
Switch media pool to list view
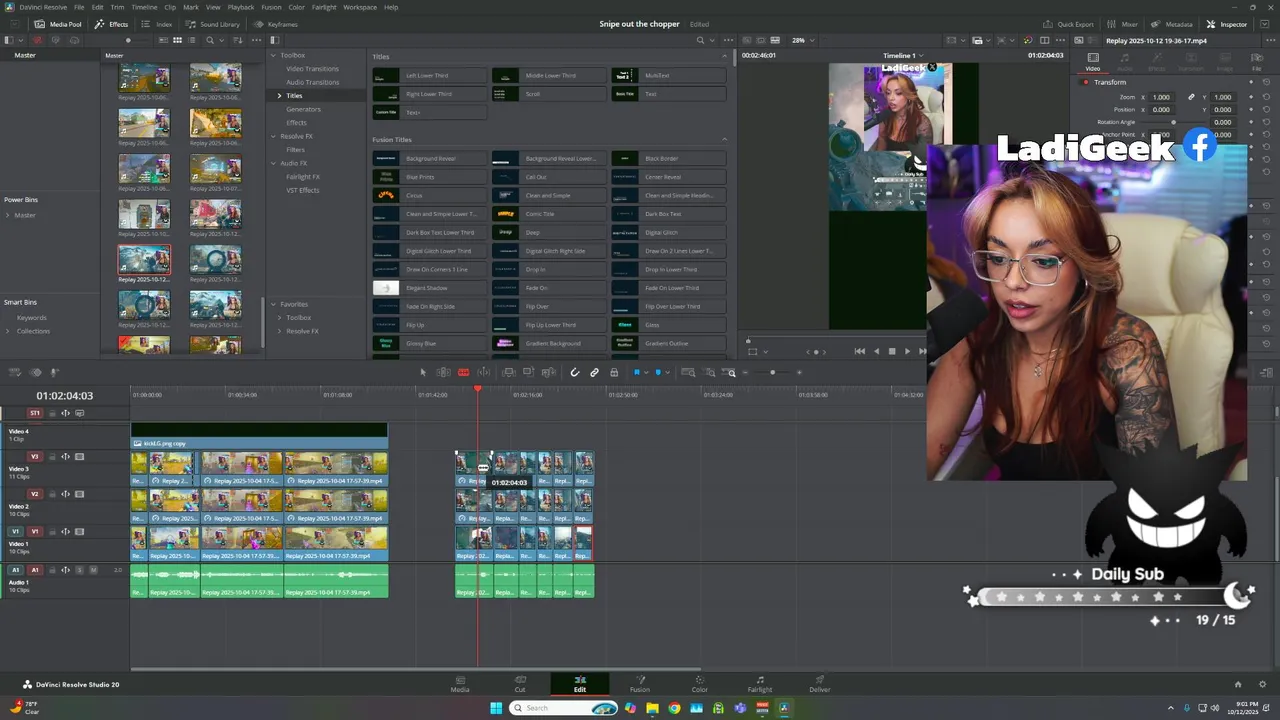tap(191, 40)
